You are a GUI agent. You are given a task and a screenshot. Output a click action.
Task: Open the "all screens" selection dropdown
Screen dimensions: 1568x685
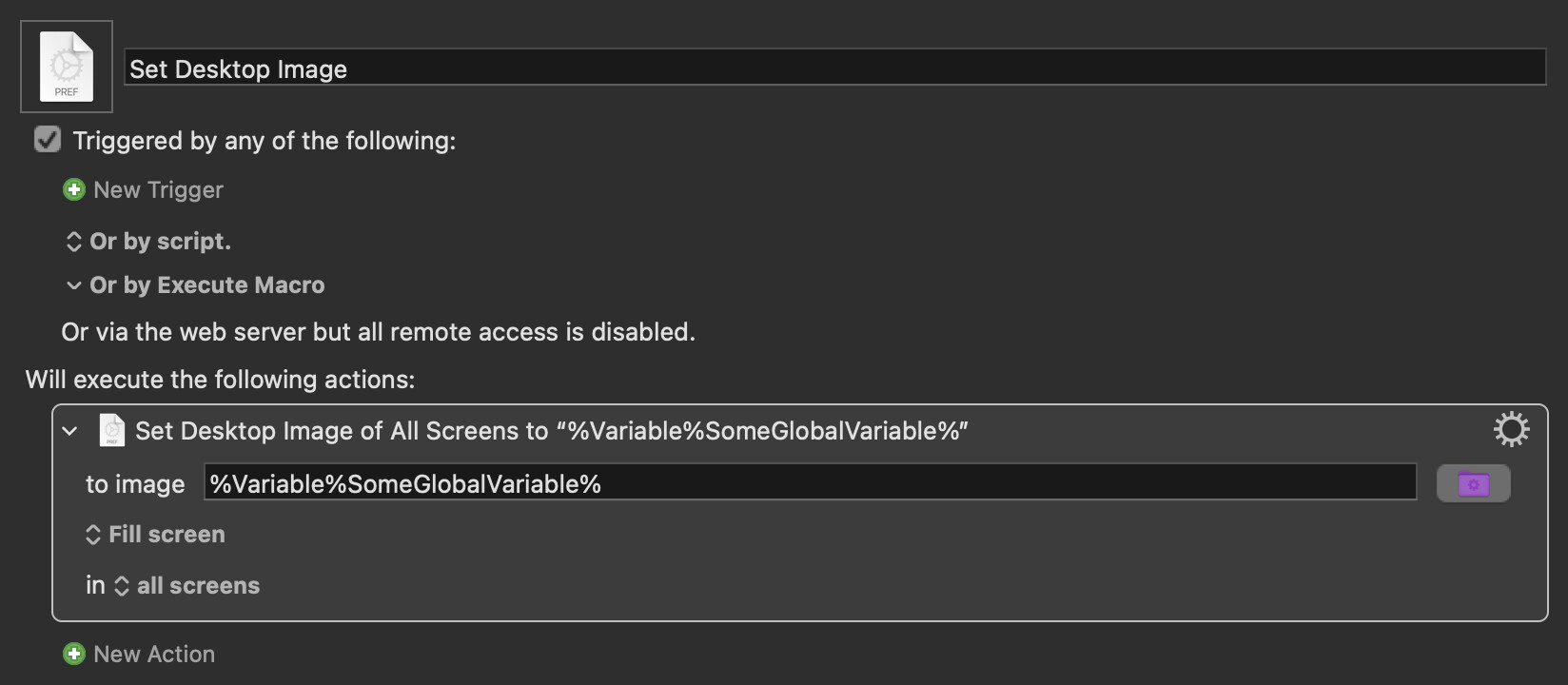pyautogui.click(x=187, y=586)
